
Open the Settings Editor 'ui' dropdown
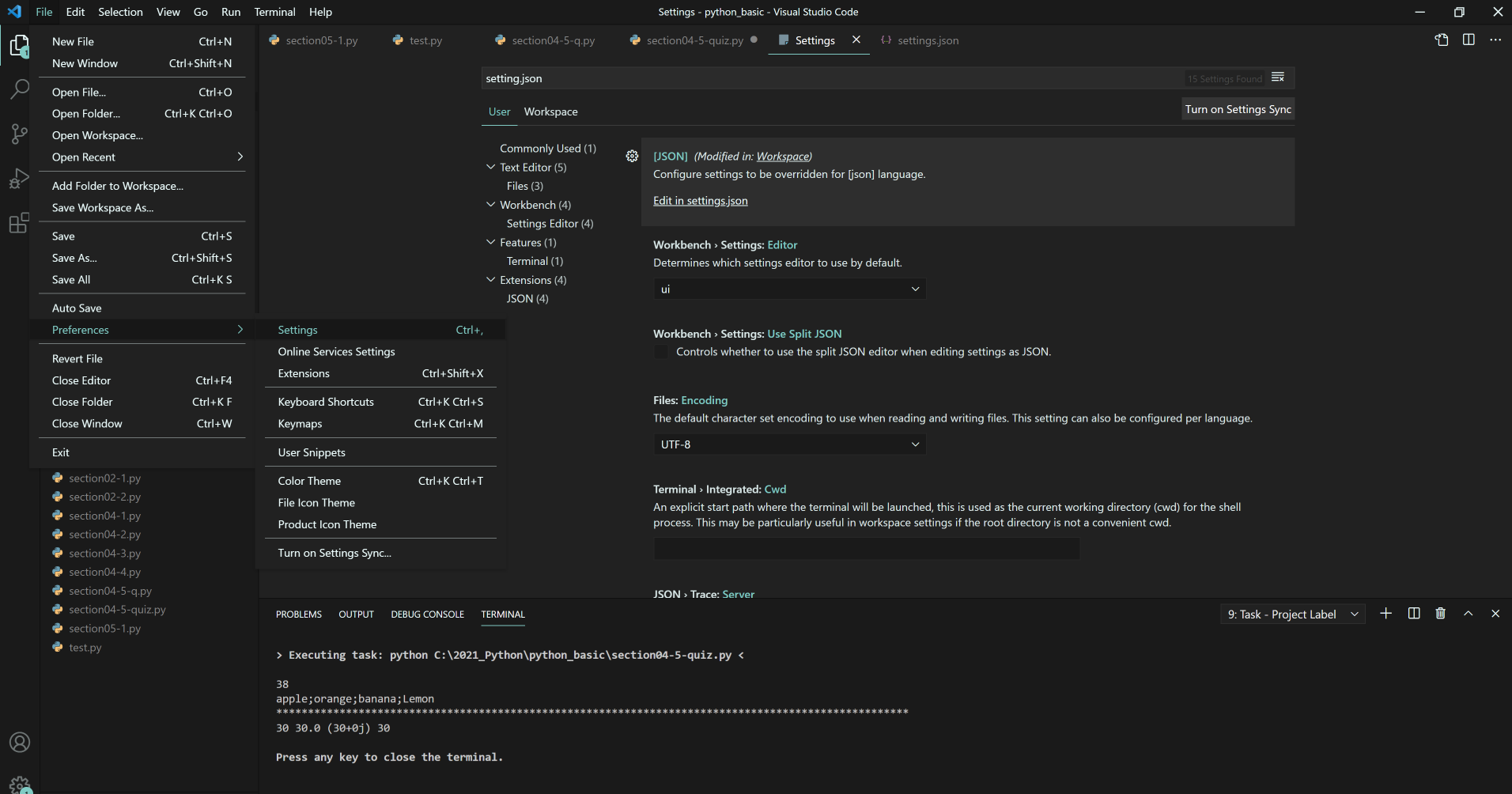(x=789, y=289)
